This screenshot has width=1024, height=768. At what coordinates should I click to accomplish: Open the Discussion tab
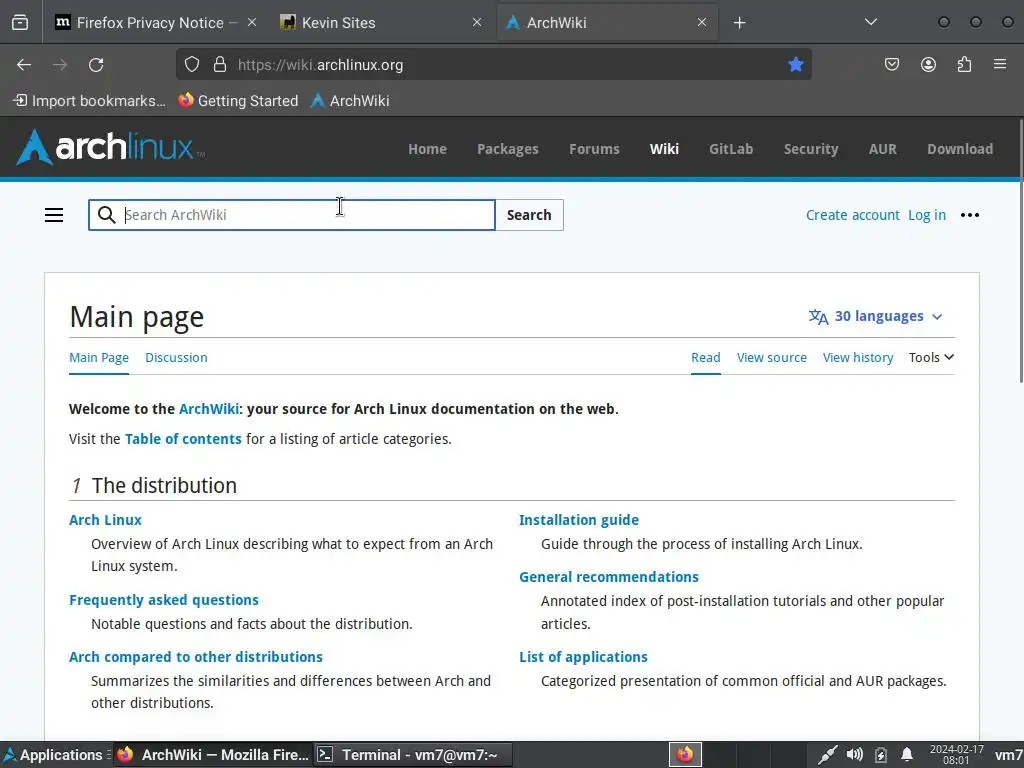point(176,357)
